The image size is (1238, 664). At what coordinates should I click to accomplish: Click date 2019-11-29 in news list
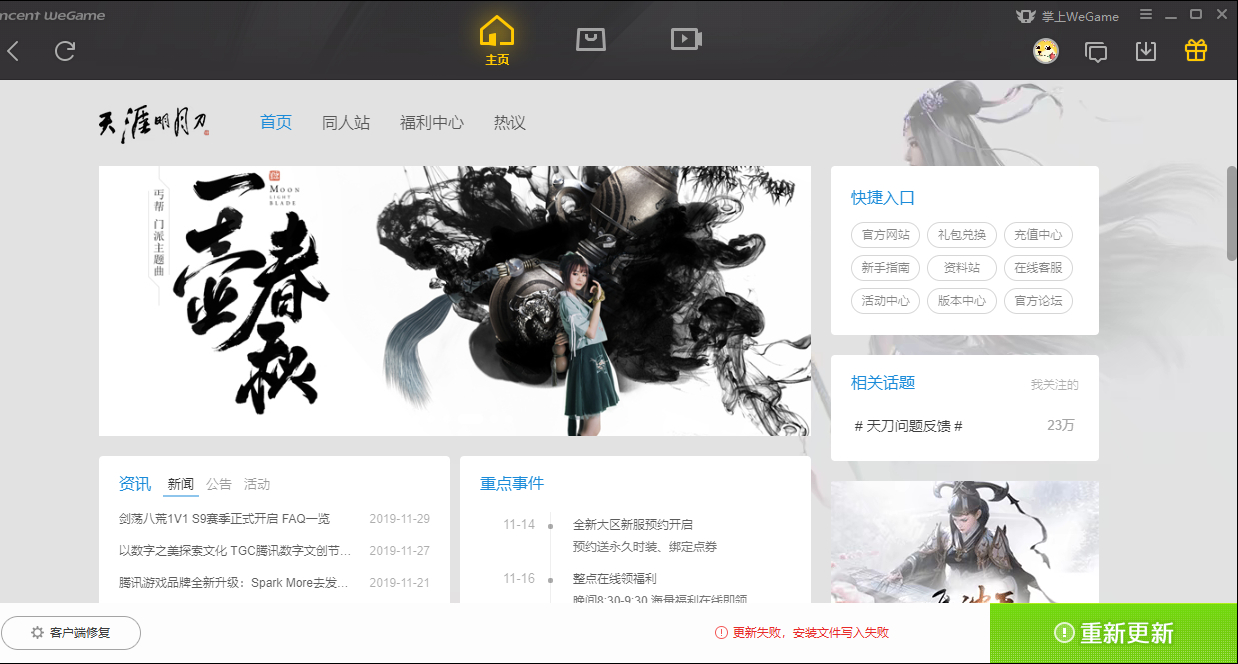point(399,519)
